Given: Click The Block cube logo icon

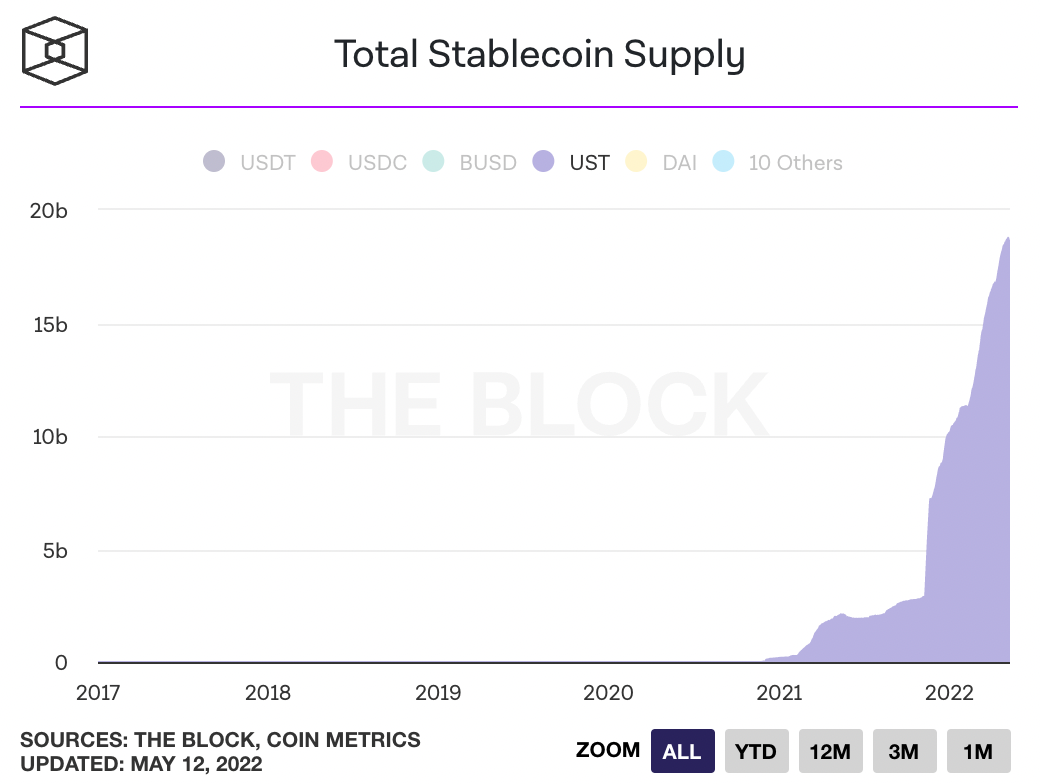Looking at the screenshot, I should [55, 50].
